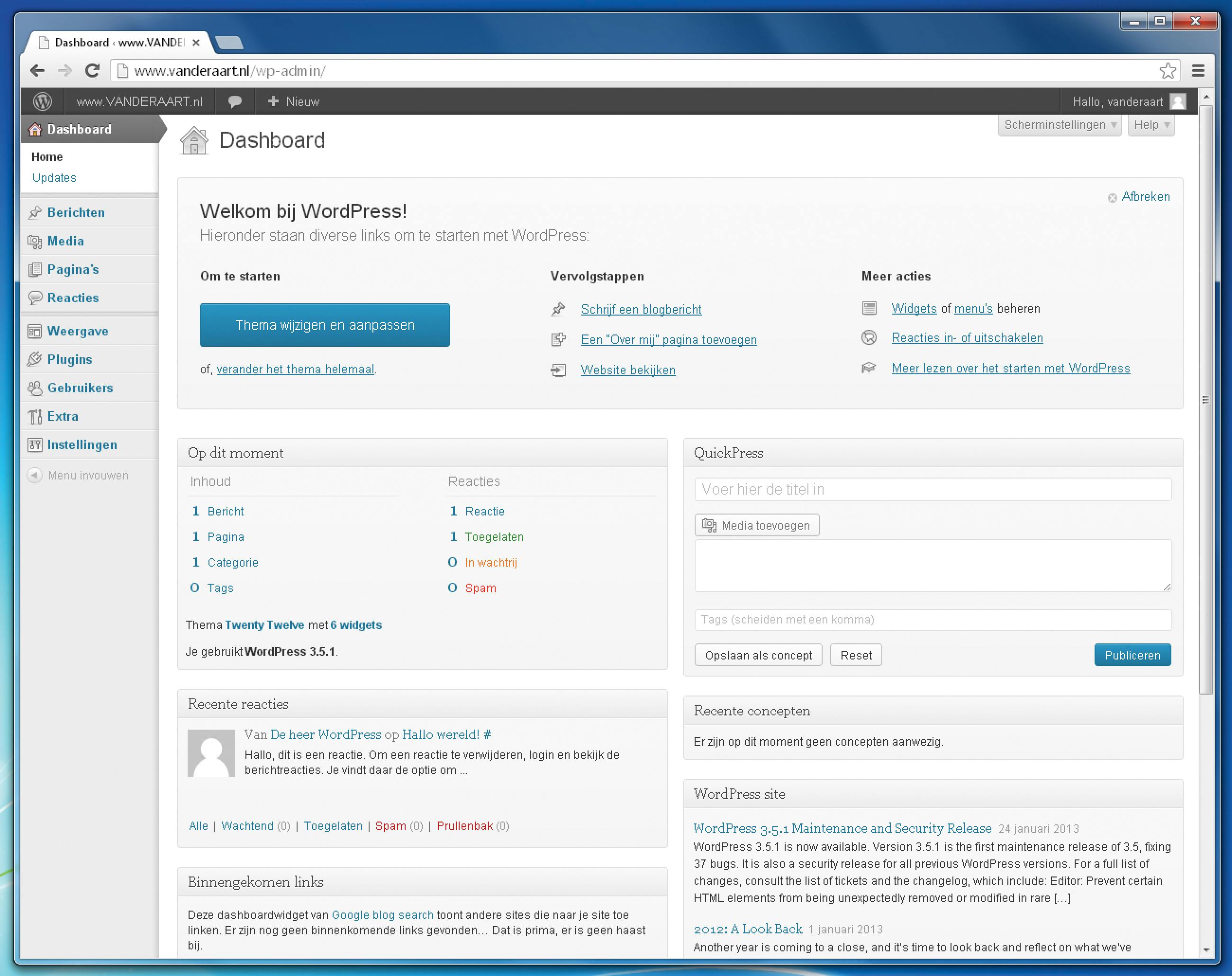Click the Schrijf een blogbericht link
This screenshot has width=1232, height=976.
coord(641,310)
